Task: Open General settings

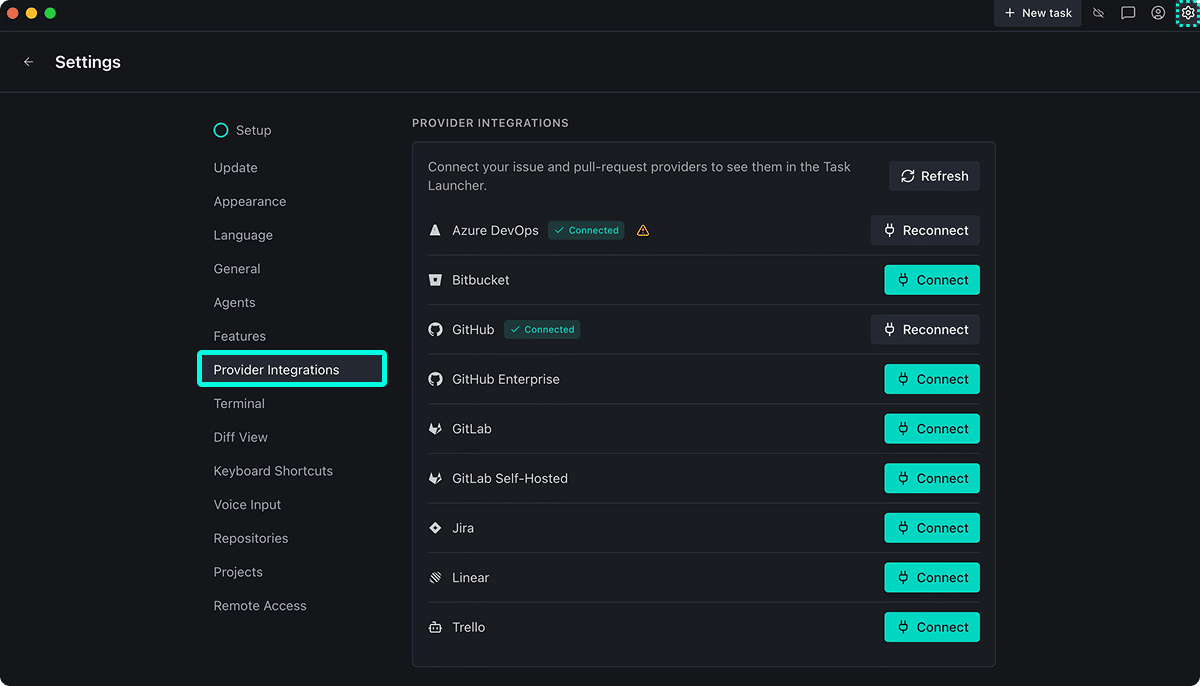Action: pos(237,269)
